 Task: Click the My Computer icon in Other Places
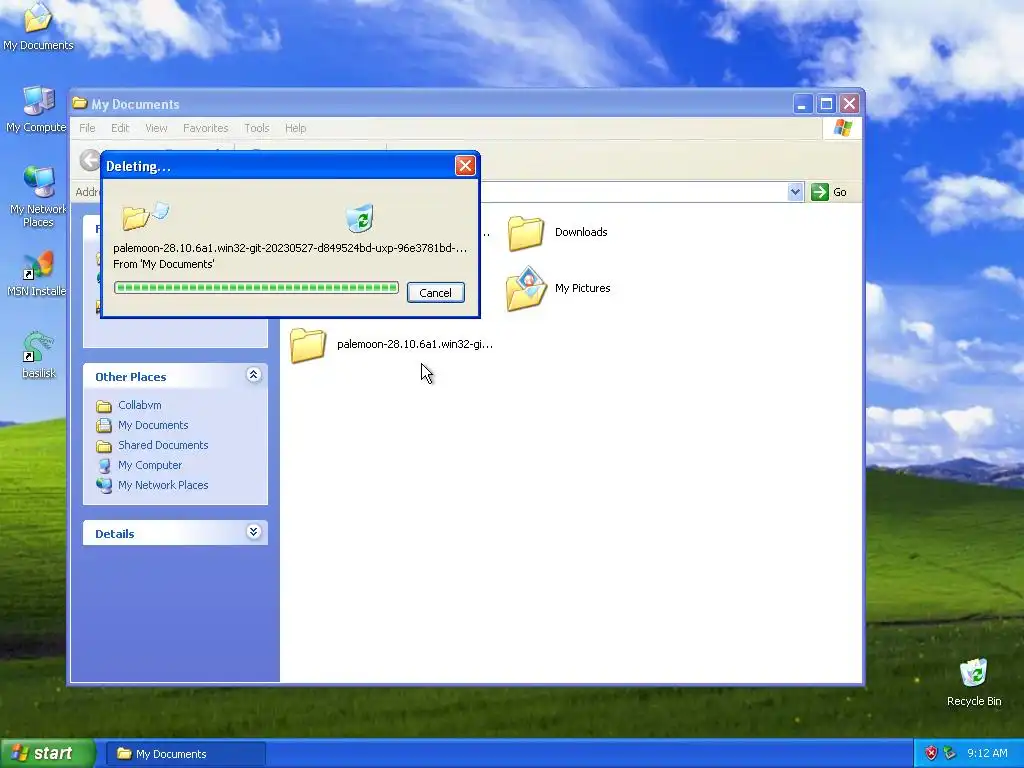click(104, 466)
